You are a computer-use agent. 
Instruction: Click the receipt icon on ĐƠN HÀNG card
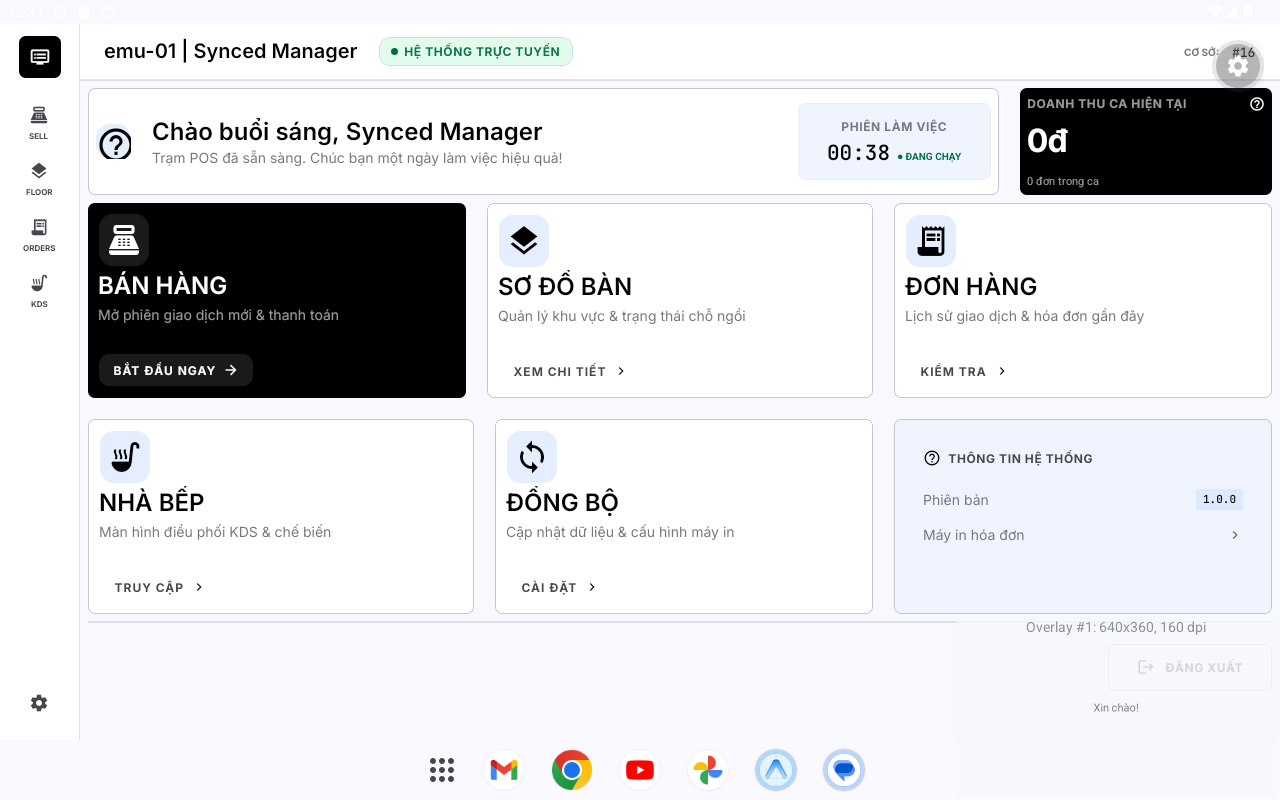point(931,240)
